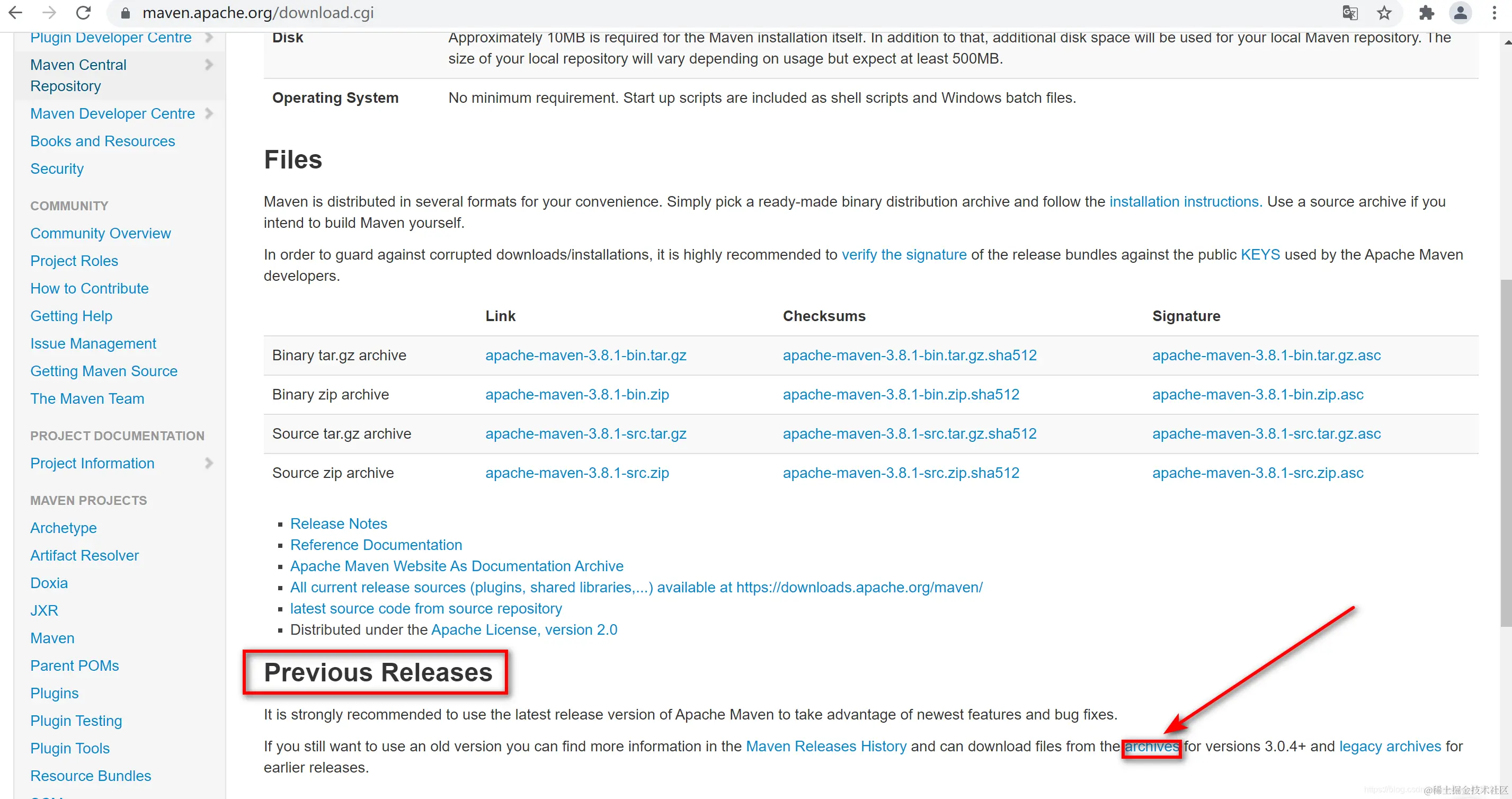Open the archives link for old versions
This screenshot has width=1512, height=799.
point(1151,746)
